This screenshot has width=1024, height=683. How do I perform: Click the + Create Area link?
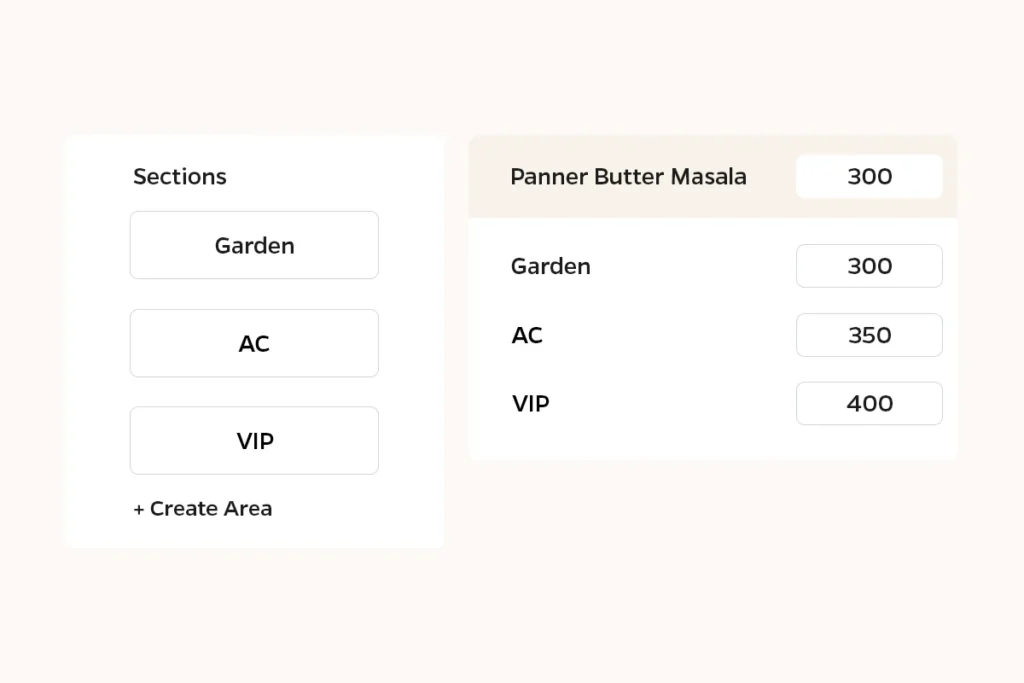[202, 508]
